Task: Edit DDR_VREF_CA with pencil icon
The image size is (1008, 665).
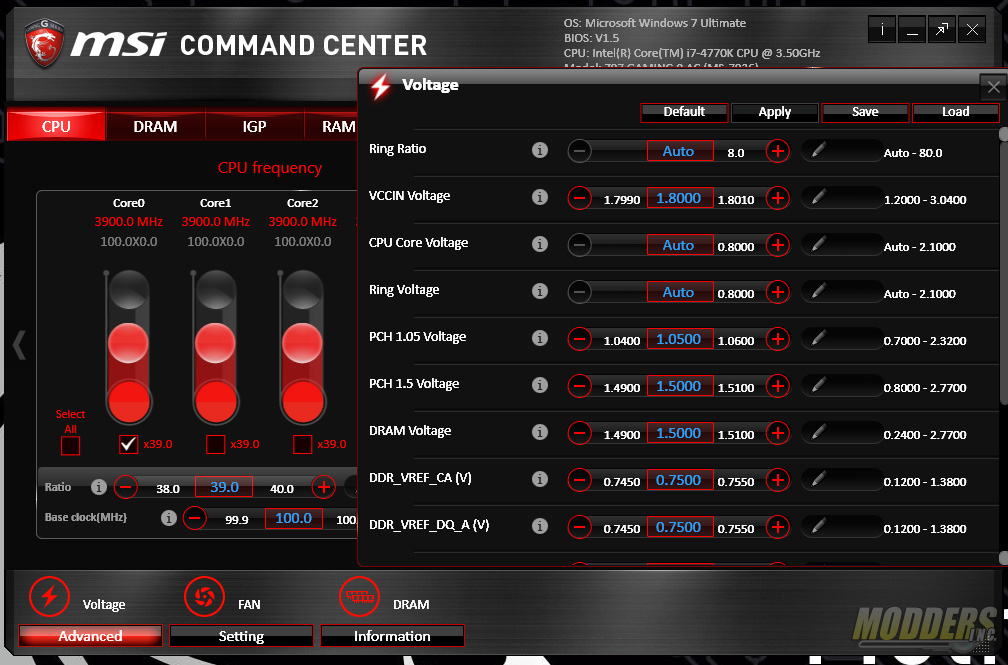Action: pos(818,479)
